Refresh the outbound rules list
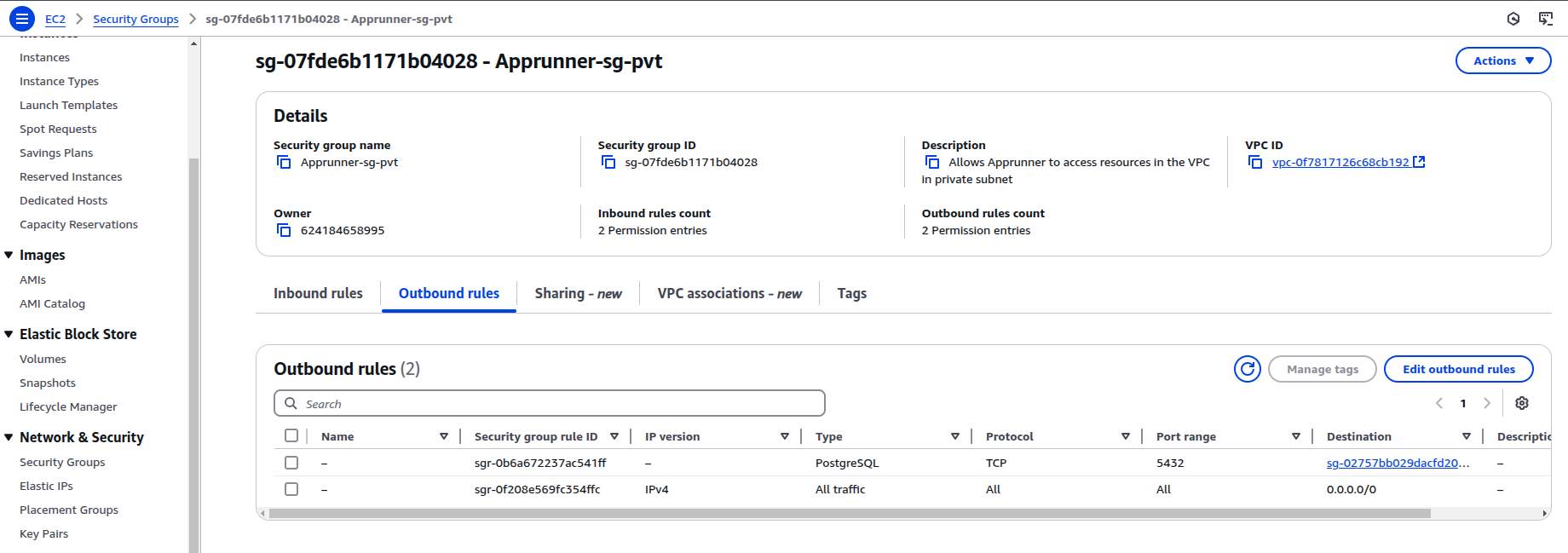 (x=1247, y=369)
